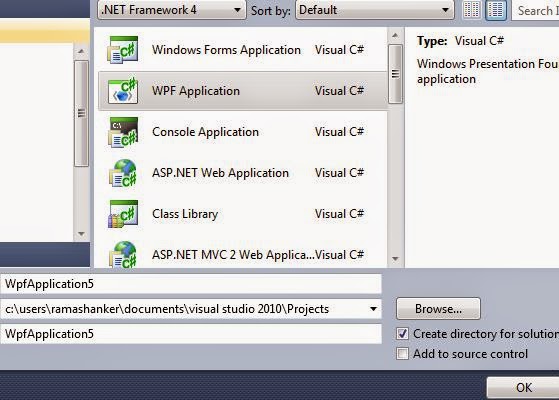Tick the Add to source control checkbox
Screen dimensions: 559x400
402,354
